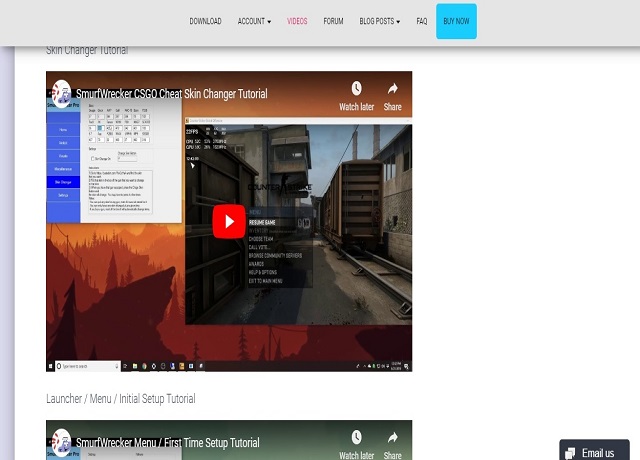Click Watch later on First Time Setup video
The height and width of the screenshot is (460, 640).
pyautogui.click(x=356, y=444)
